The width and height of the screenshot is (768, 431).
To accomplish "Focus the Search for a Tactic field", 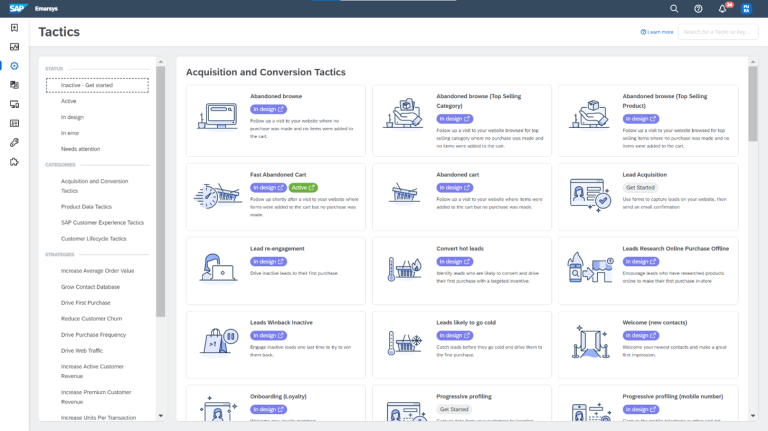I will (716, 32).
